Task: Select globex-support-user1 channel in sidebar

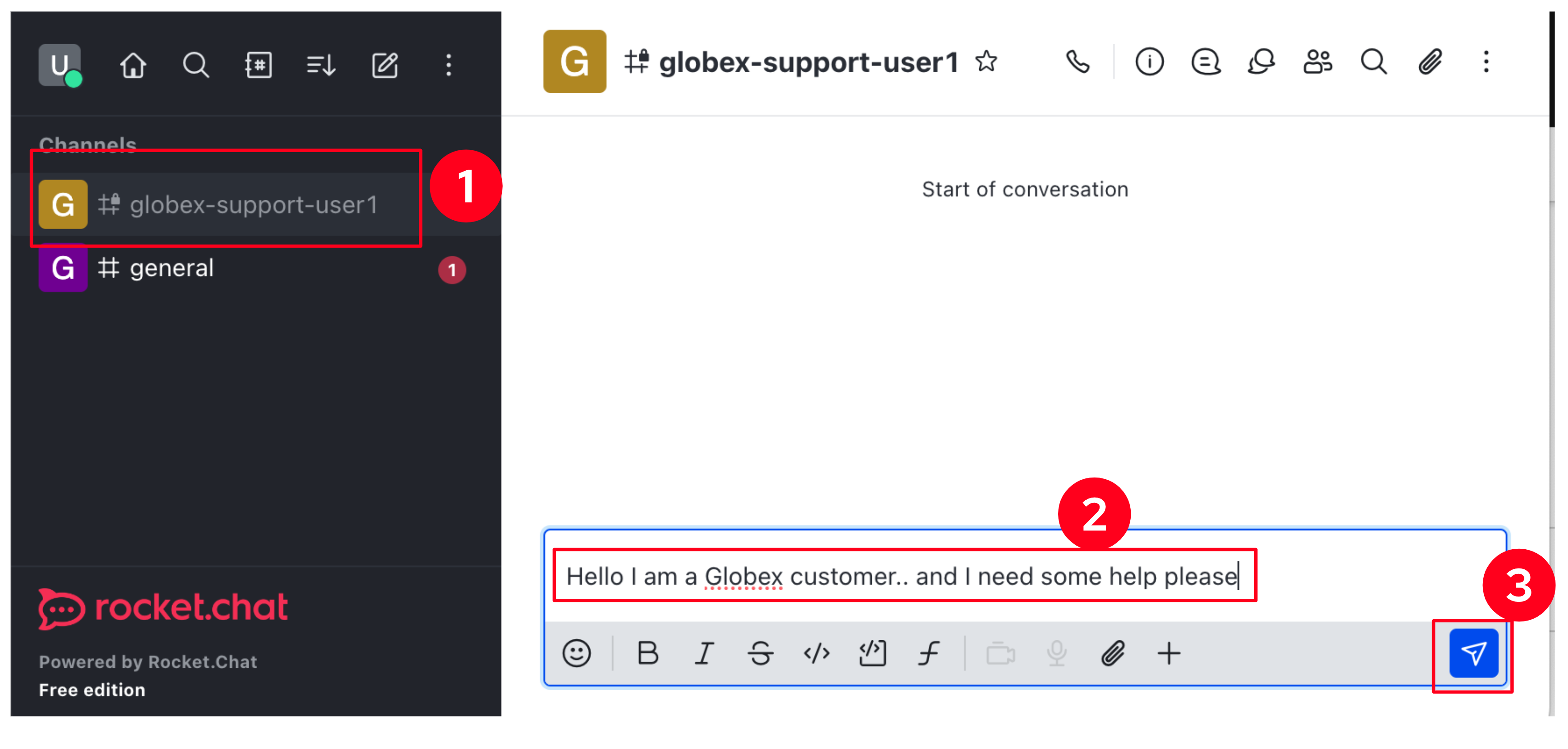Action: point(256,205)
